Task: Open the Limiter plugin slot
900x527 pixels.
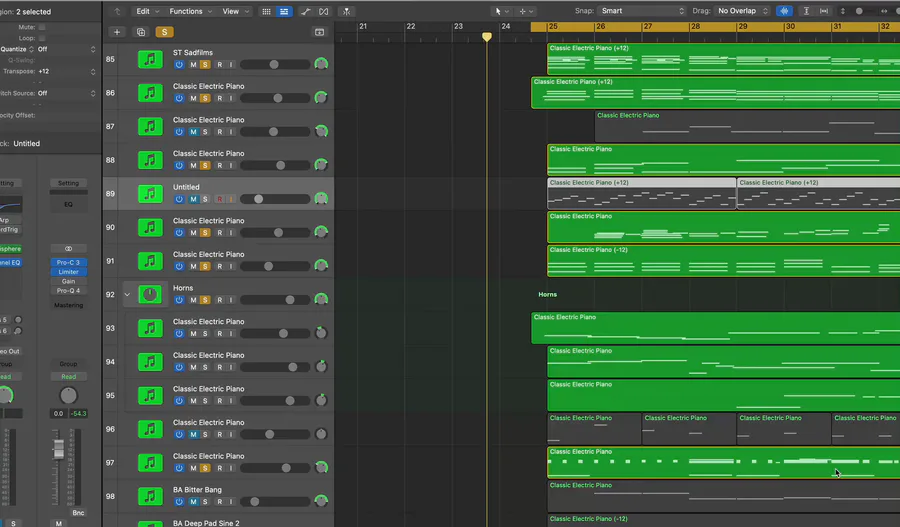Action: click(x=68, y=272)
